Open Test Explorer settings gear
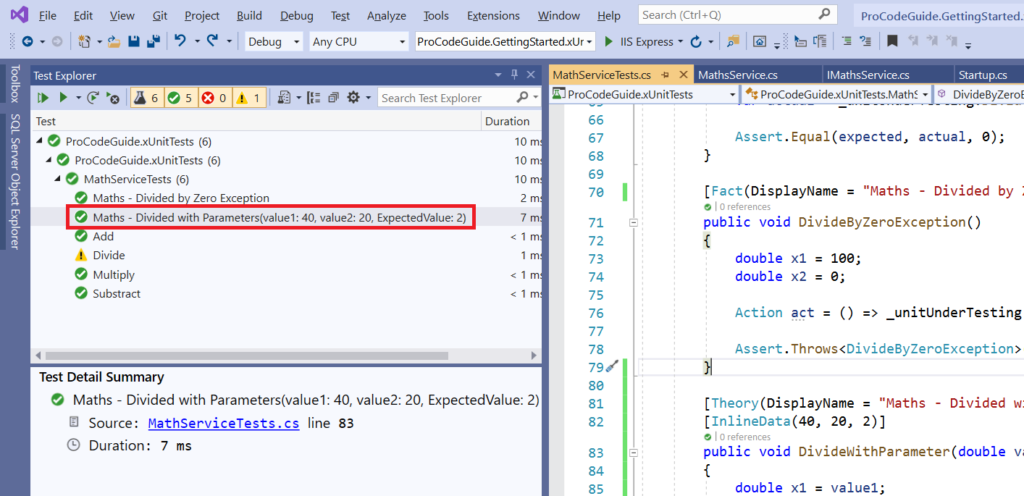The height and width of the screenshot is (496, 1024). (x=353, y=98)
